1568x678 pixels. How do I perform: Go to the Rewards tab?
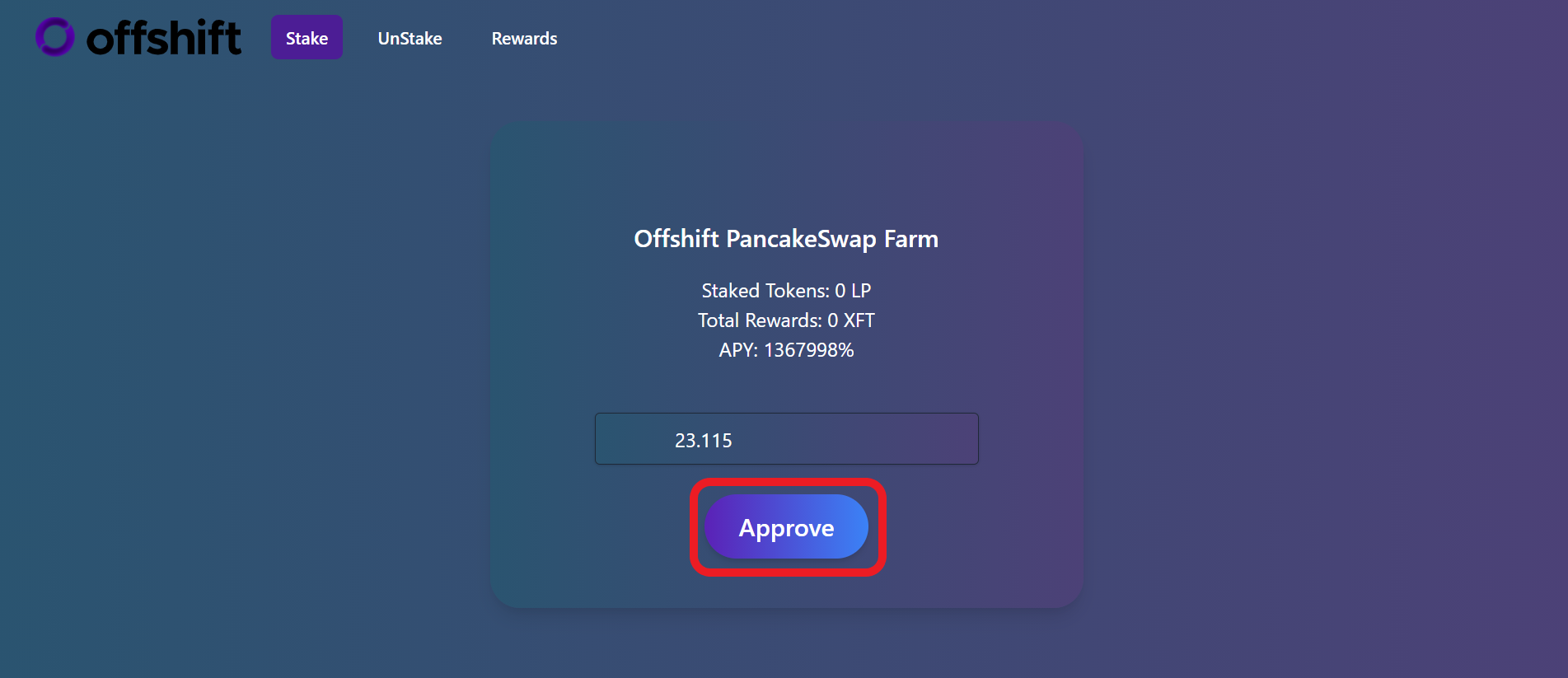point(524,38)
